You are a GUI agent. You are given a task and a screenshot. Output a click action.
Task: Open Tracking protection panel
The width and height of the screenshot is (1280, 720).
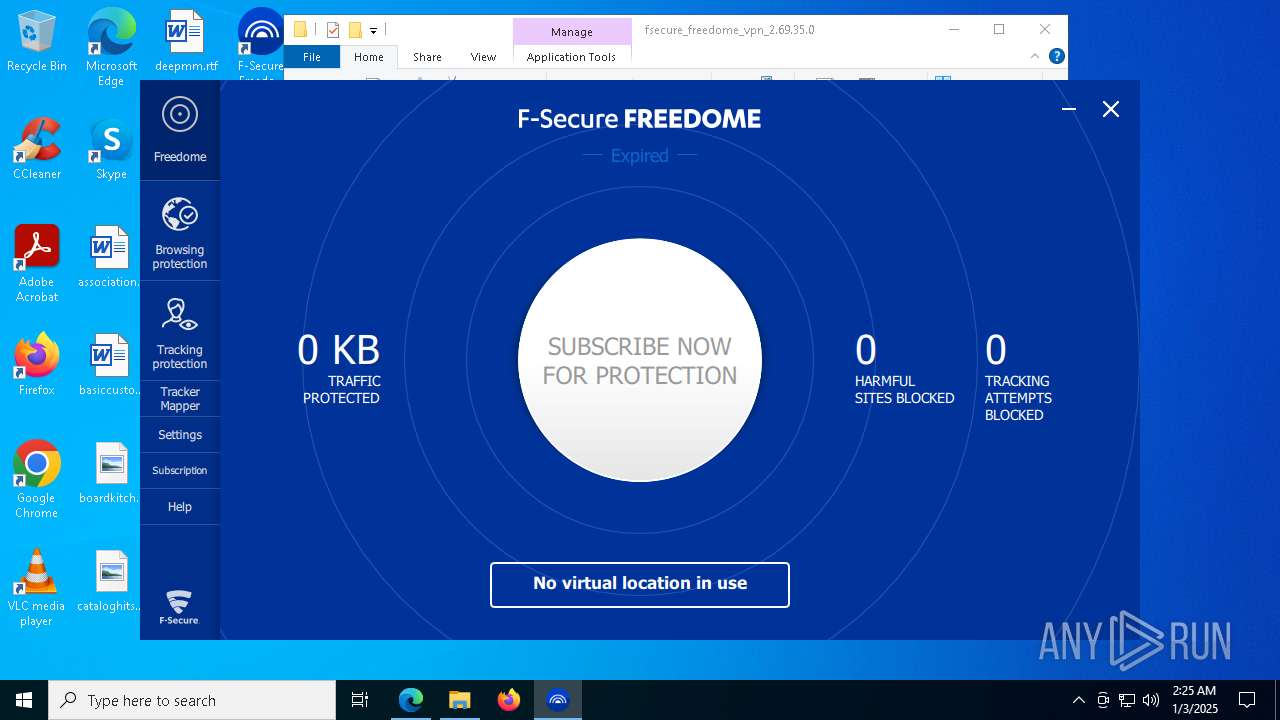(x=180, y=331)
